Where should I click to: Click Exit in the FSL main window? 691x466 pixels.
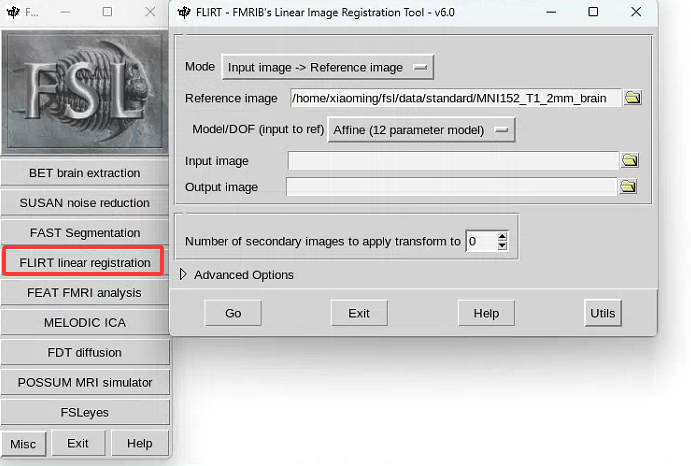pyautogui.click(x=78, y=443)
